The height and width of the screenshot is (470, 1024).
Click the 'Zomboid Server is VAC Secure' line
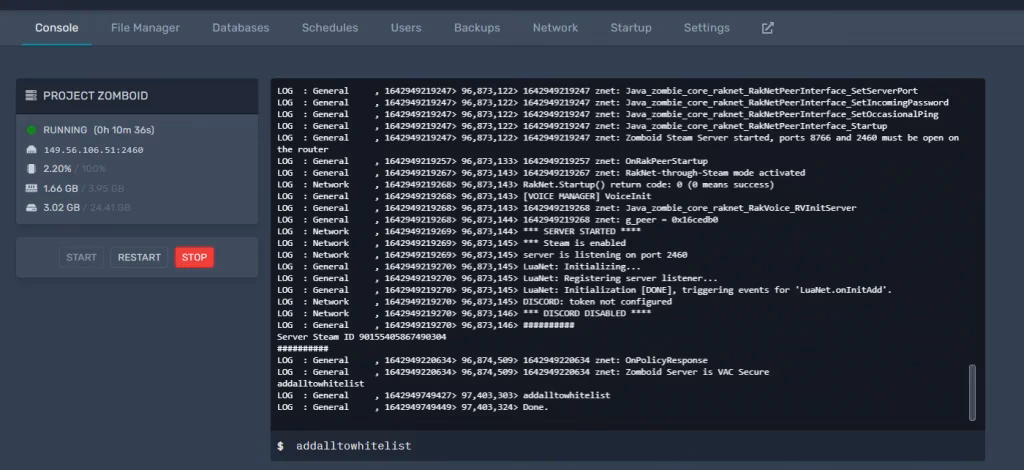[523, 372]
